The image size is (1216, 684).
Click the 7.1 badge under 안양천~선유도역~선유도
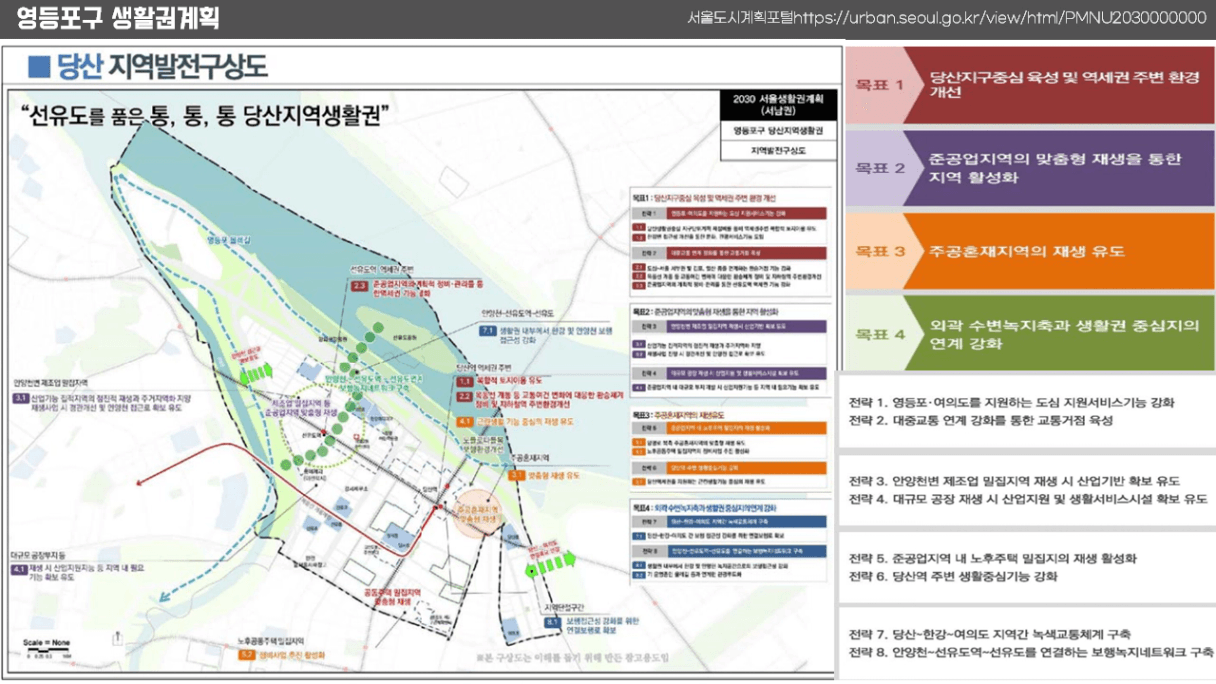(488, 329)
